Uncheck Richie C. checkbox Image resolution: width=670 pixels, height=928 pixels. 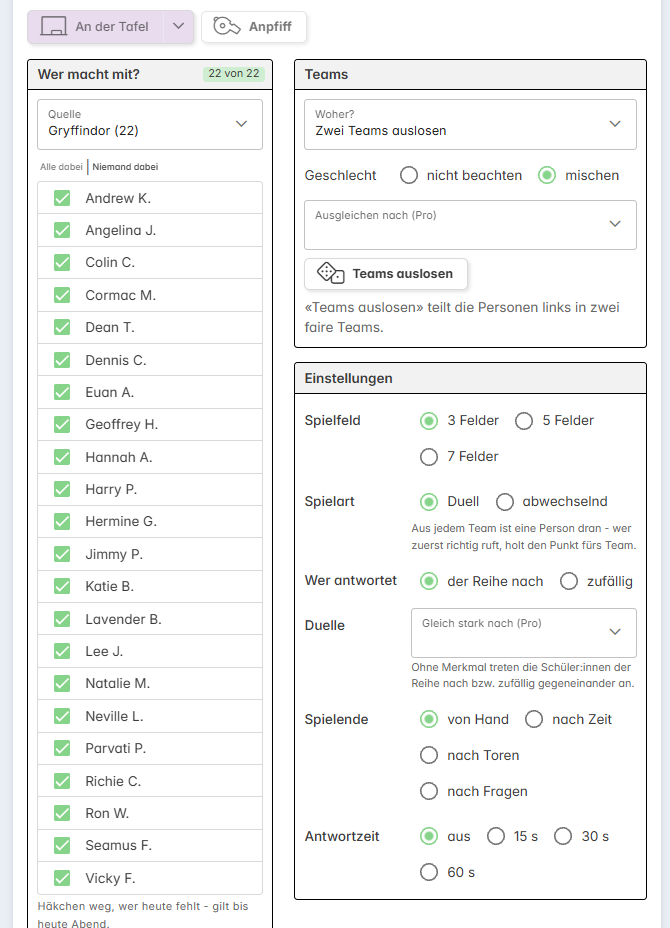point(62,781)
